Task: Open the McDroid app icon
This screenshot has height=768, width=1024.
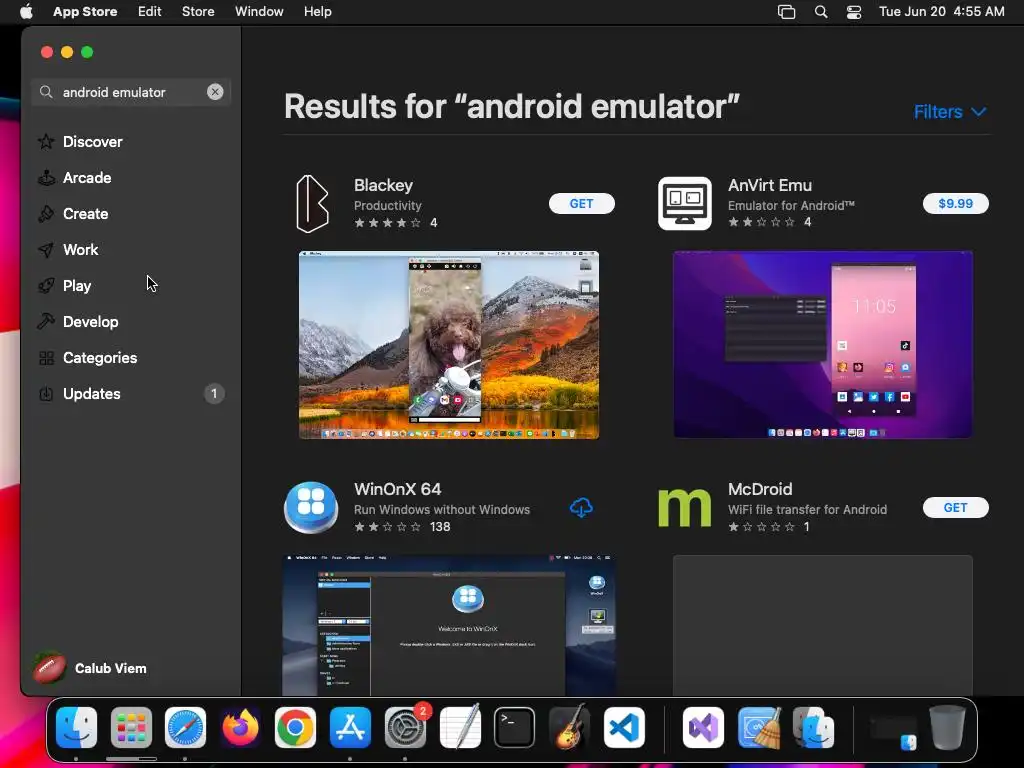Action: 684,507
